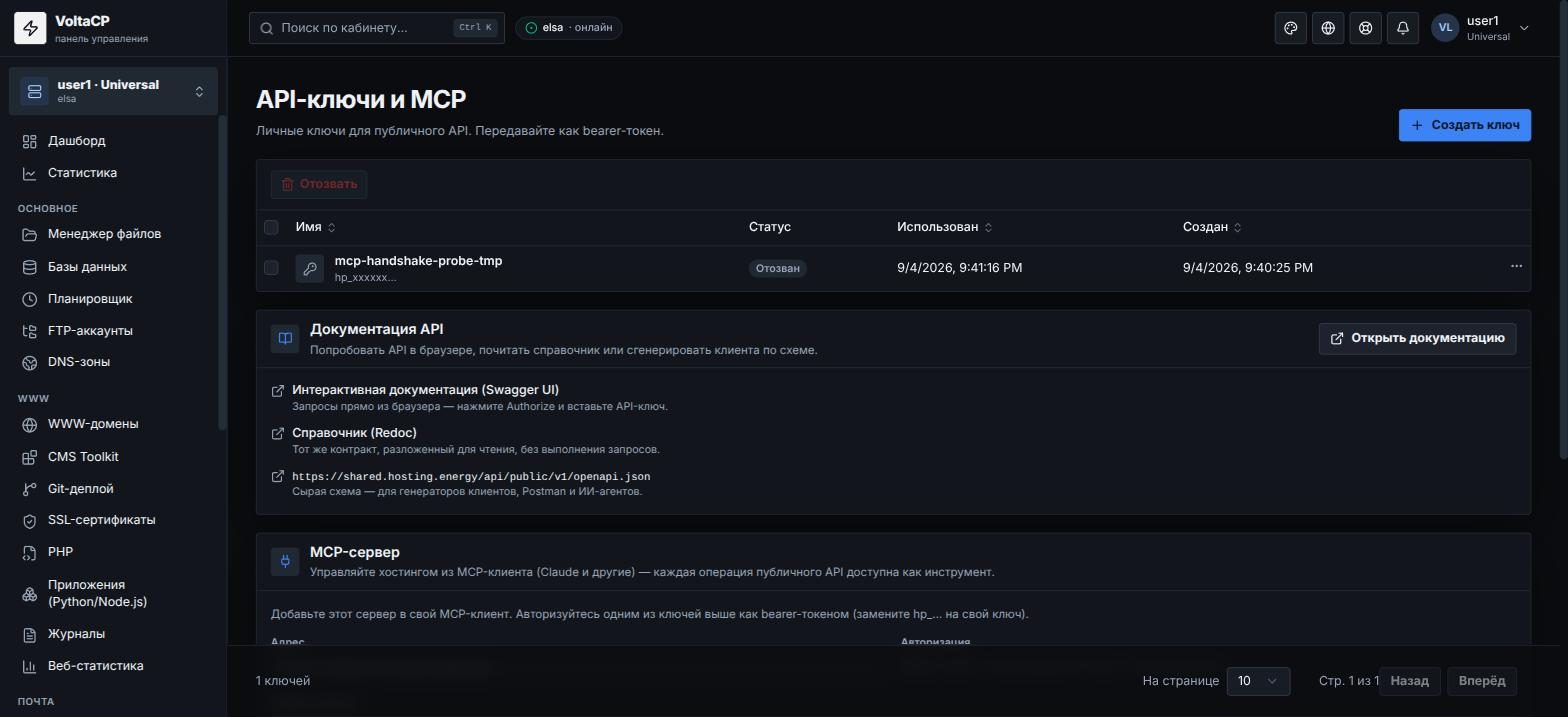
Task: Open Интерактивная документация (Swagger UI) link
Action: coord(425,390)
